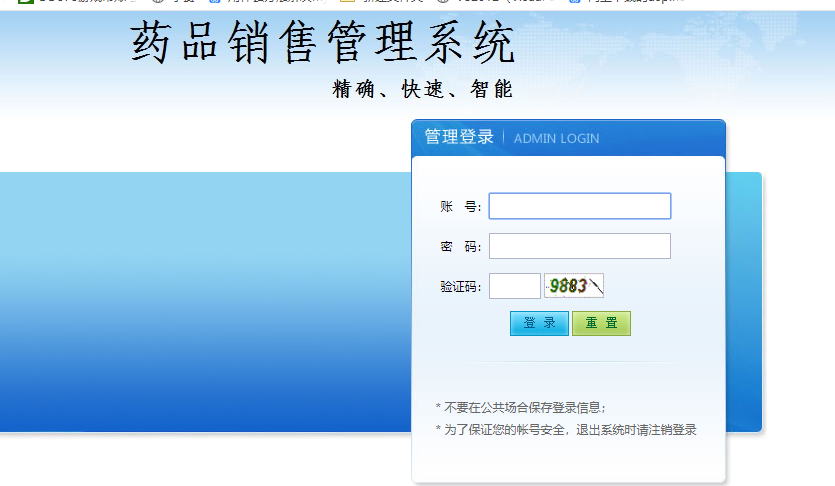Image resolution: width=835 pixels, height=486 pixels.
Task: Click the 为了保证您的帐号安全 logout reminder text
Action: 566,430
